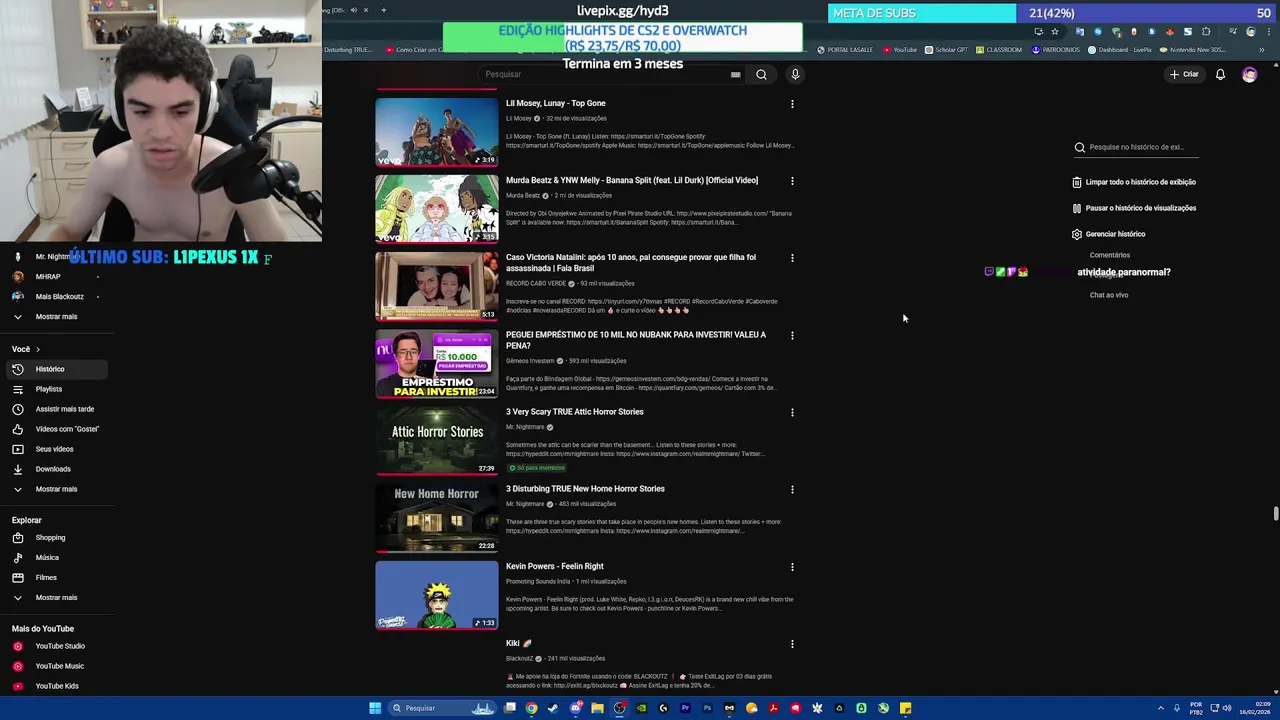Expand Mostrar mais under Downloads
1280x720 pixels.
[56, 489]
